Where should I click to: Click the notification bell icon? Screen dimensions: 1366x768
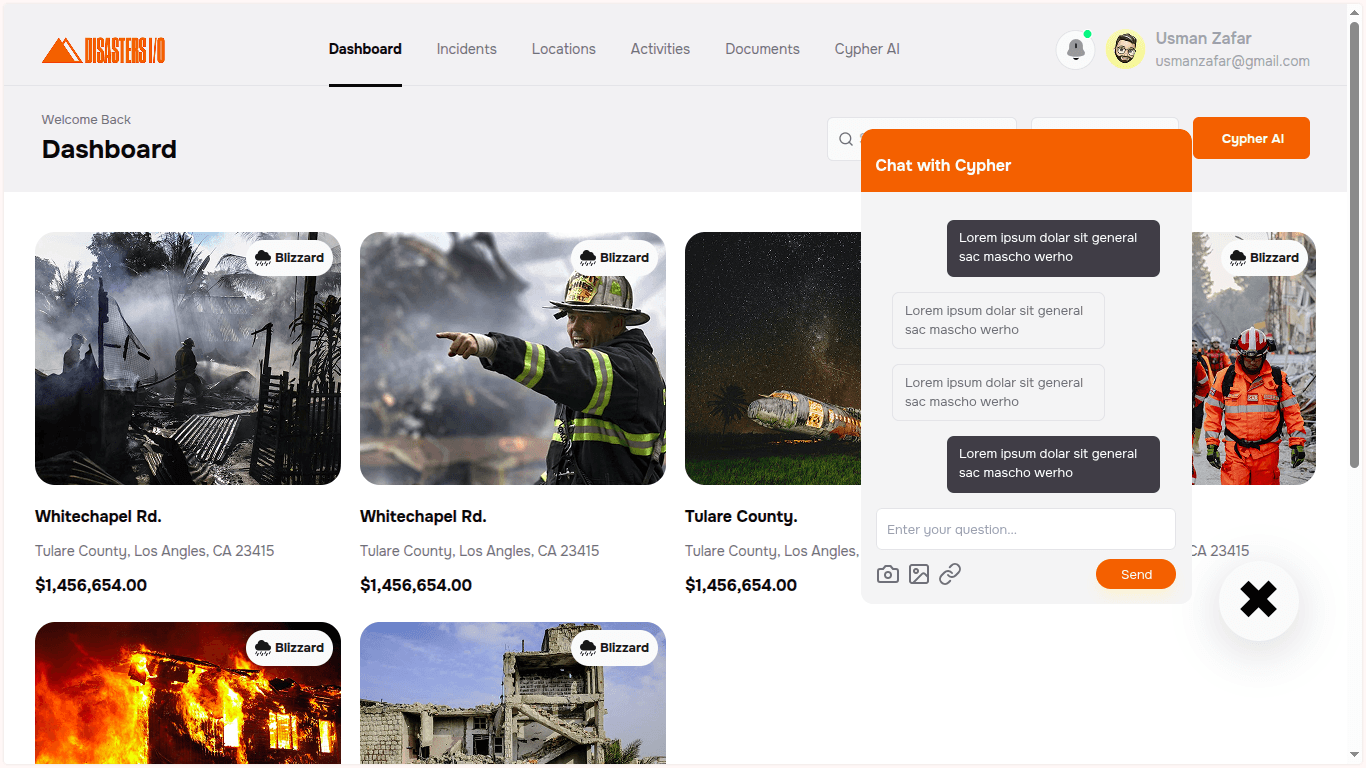[x=1075, y=49]
